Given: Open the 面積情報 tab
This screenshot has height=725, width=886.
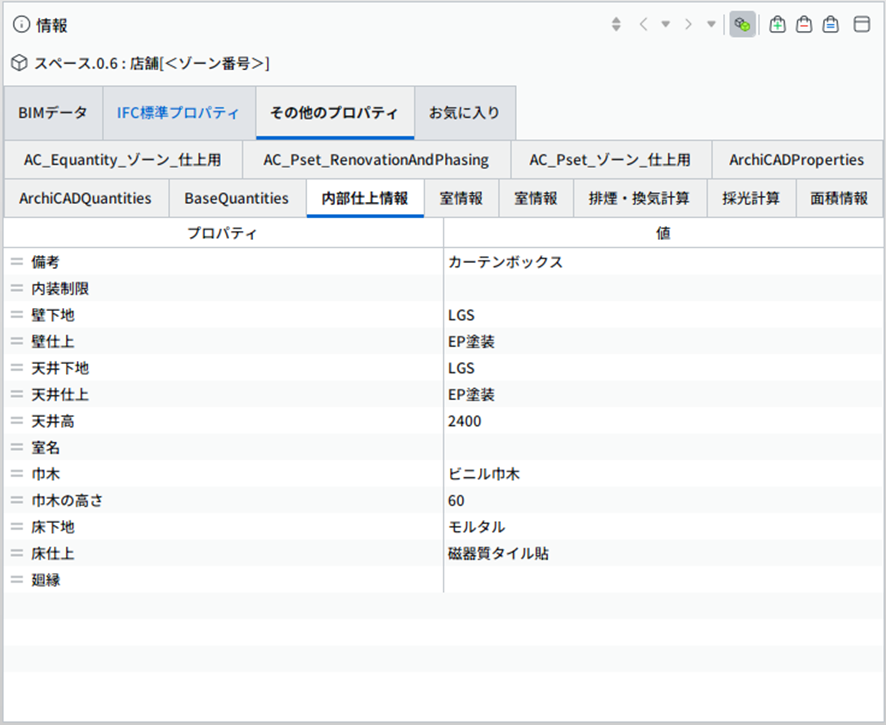Looking at the screenshot, I should (x=839, y=198).
